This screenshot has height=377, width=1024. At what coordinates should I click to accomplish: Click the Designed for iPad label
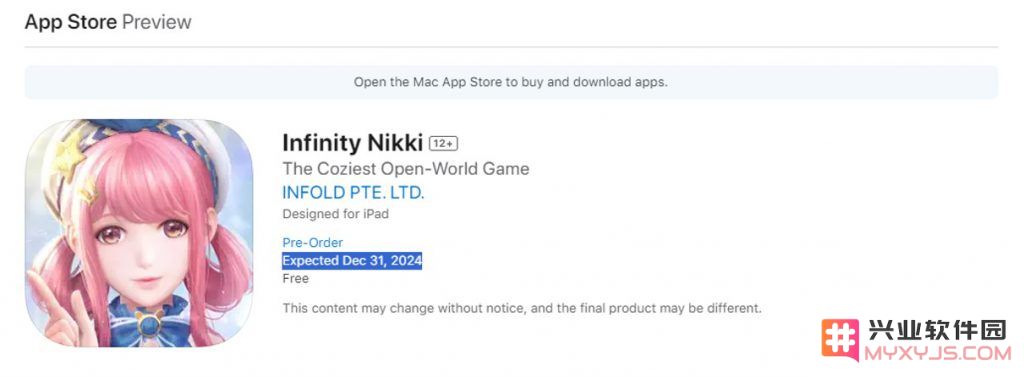[x=336, y=214]
